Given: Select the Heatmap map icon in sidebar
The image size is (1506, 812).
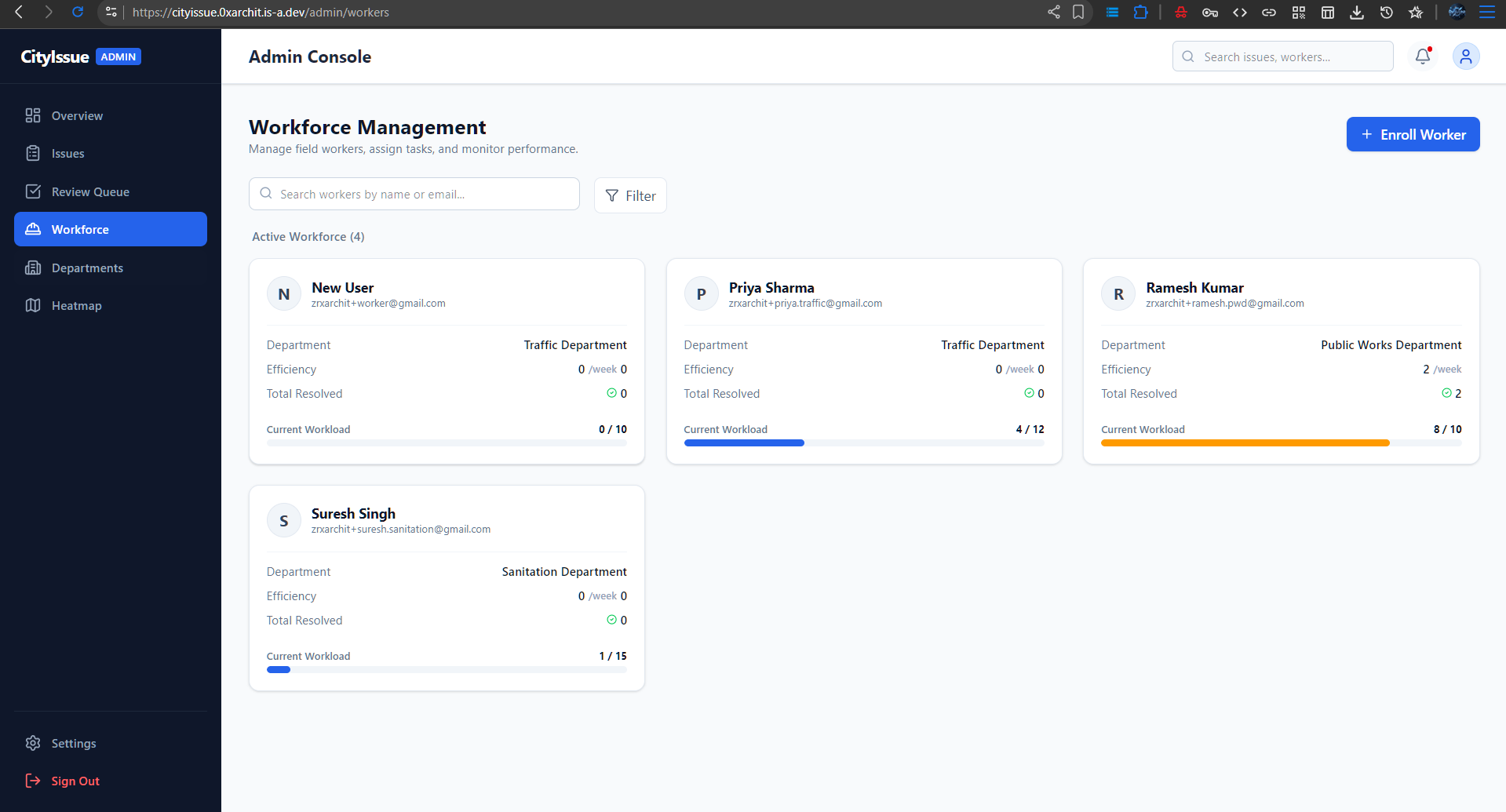Looking at the screenshot, I should pyautogui.click(x=33, y=305).
